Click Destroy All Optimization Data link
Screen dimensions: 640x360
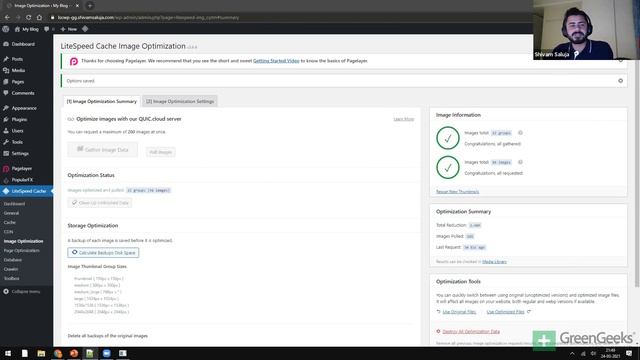[x=471, y=331]
